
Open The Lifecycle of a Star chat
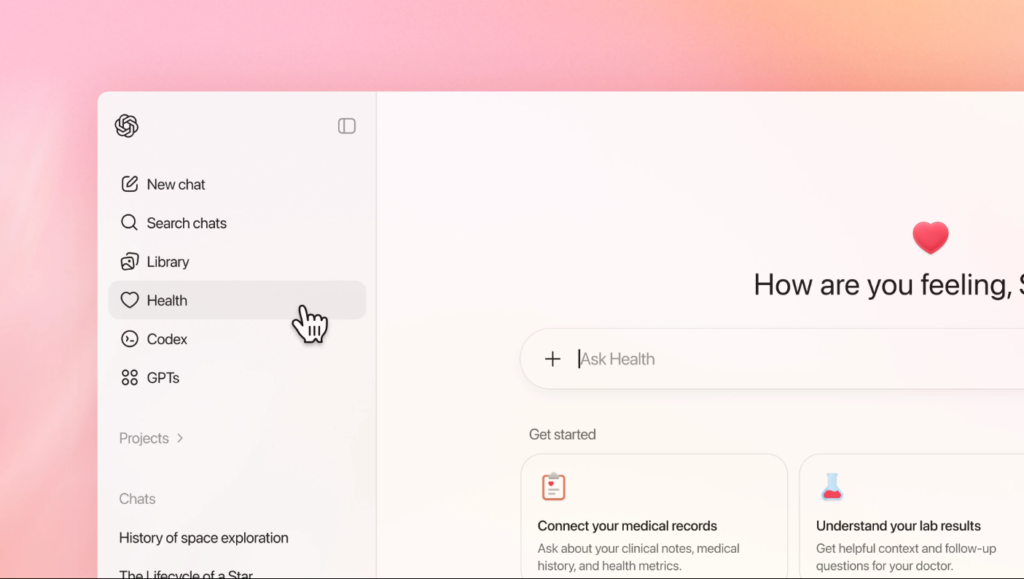186,573
